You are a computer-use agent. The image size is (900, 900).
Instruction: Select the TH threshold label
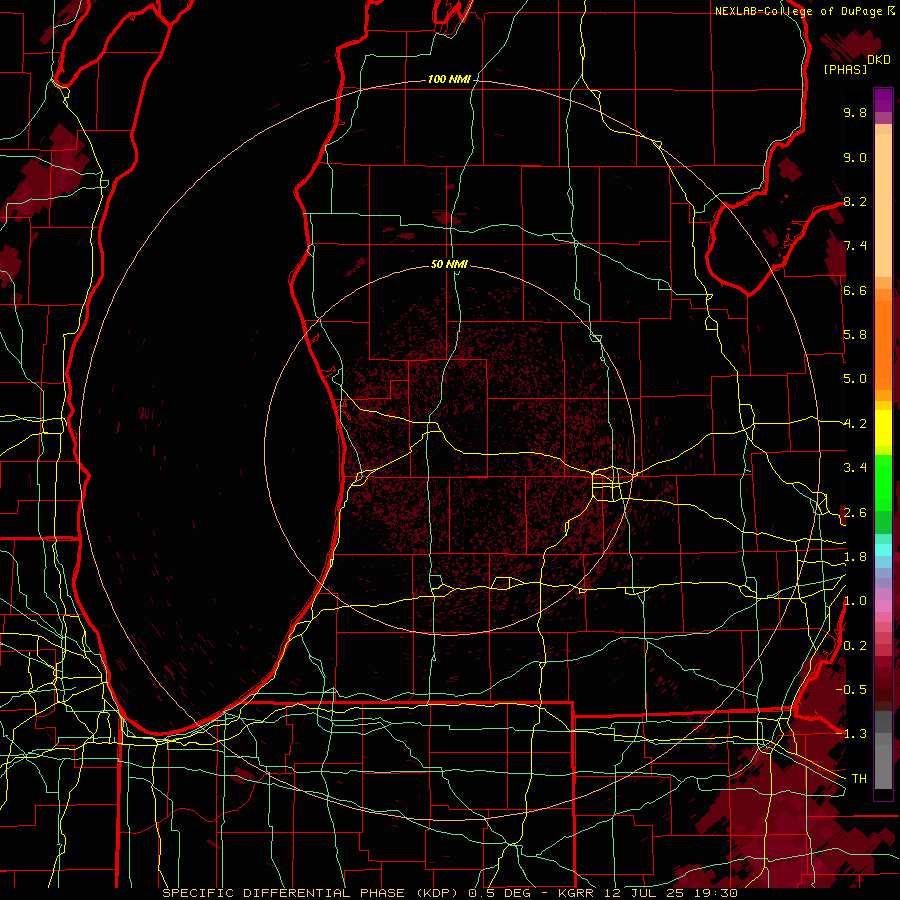point(859,779)
